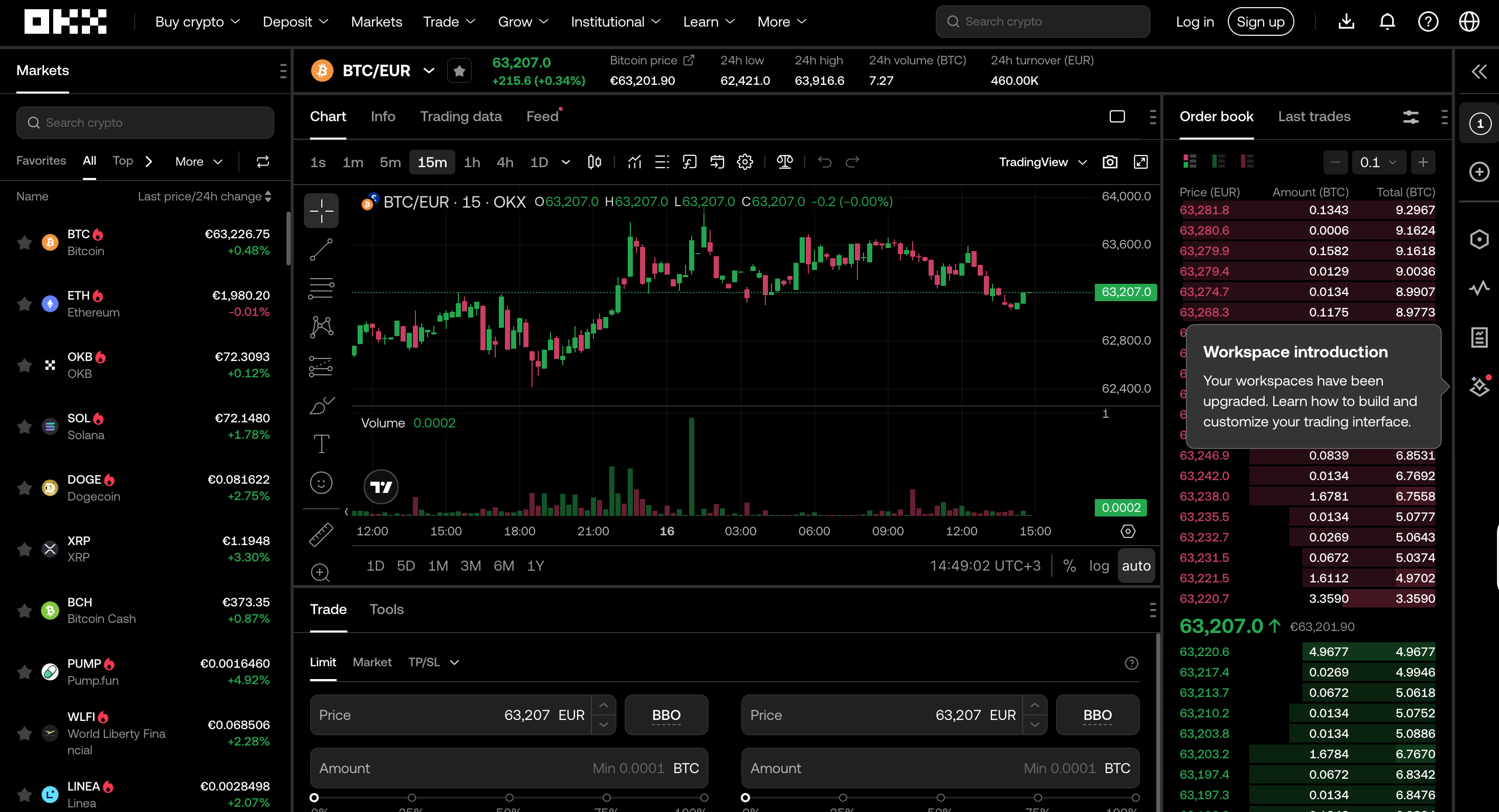Open the help question mark icon
The image size is (1499, 812).
click(x=1428, y=21)
